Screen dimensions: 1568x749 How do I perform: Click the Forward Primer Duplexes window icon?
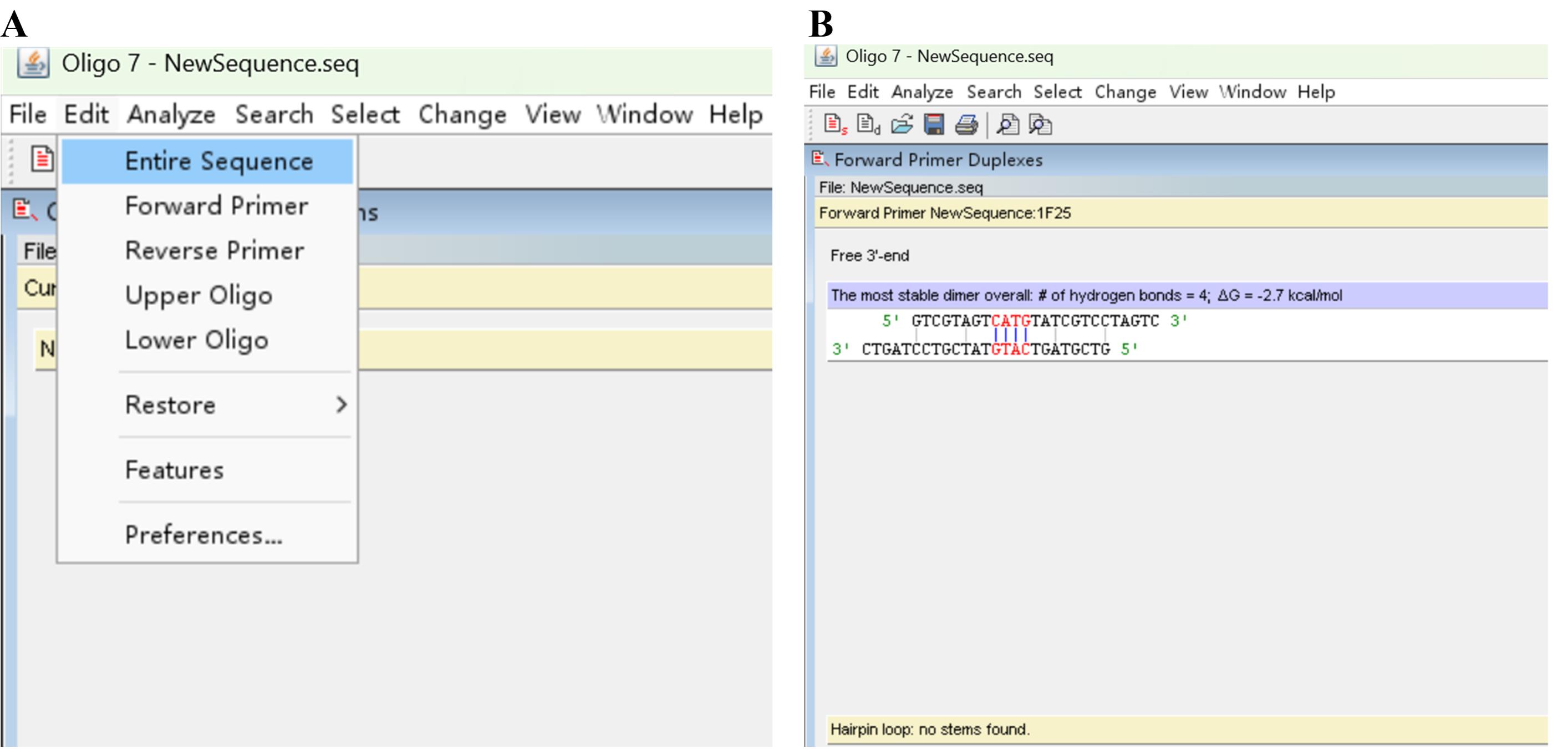[x=819, y=159]
